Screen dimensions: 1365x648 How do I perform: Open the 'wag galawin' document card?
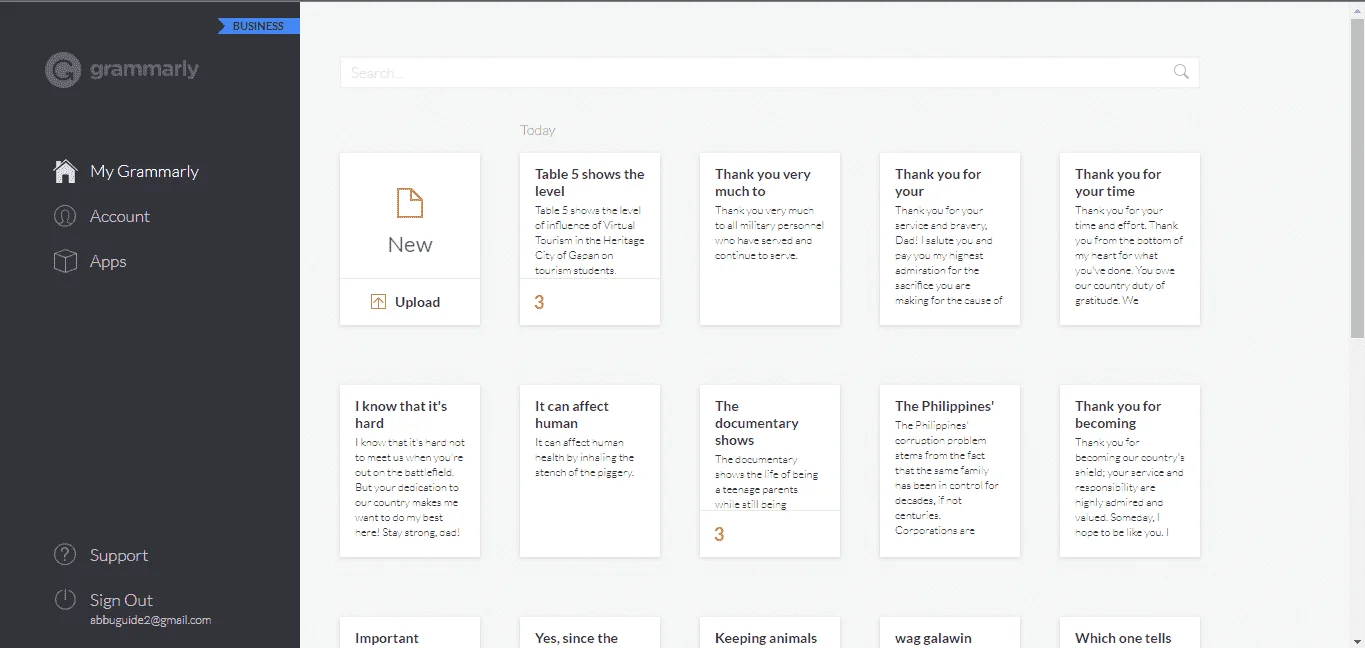[950, 633]
